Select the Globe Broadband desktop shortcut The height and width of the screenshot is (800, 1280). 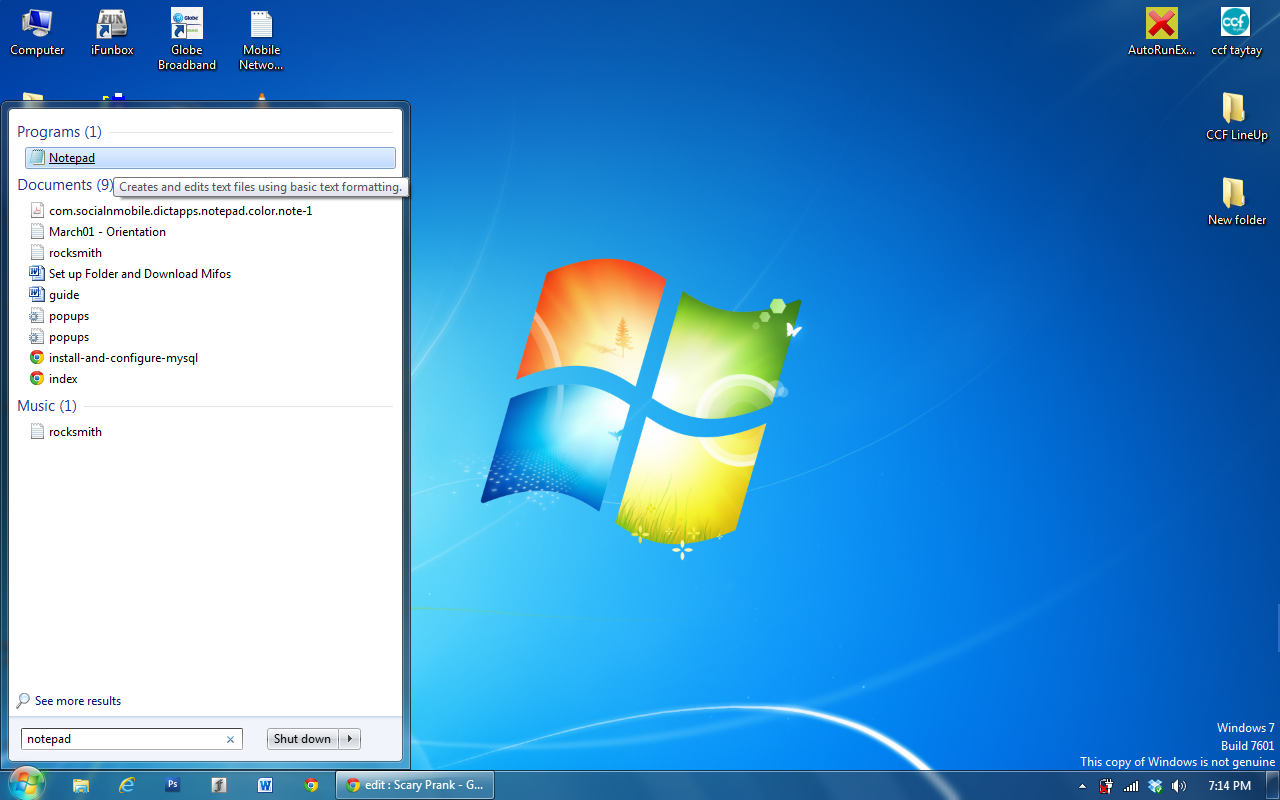pos(187,39)
